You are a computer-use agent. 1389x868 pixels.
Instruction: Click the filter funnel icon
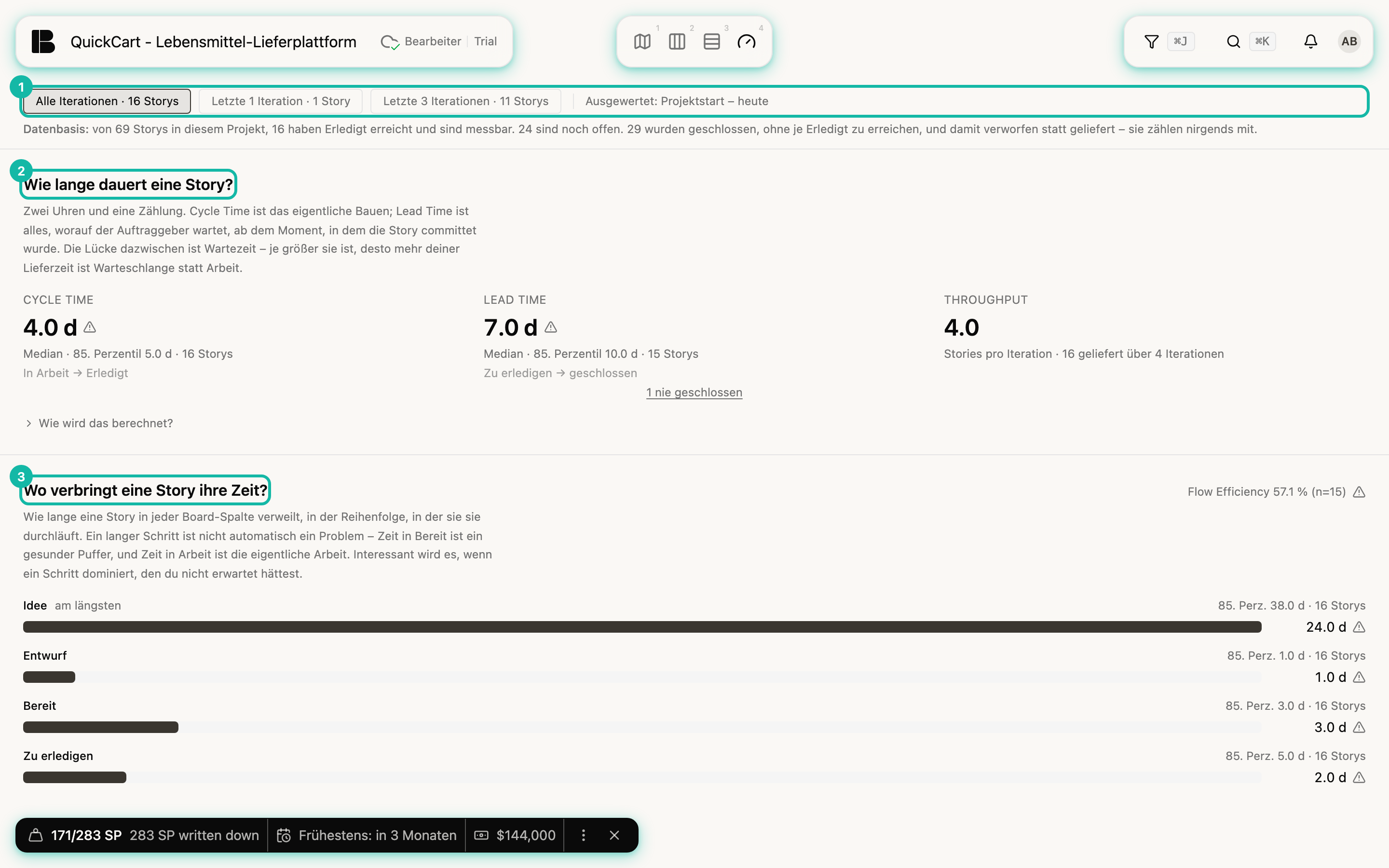(x=1151, y=41)
